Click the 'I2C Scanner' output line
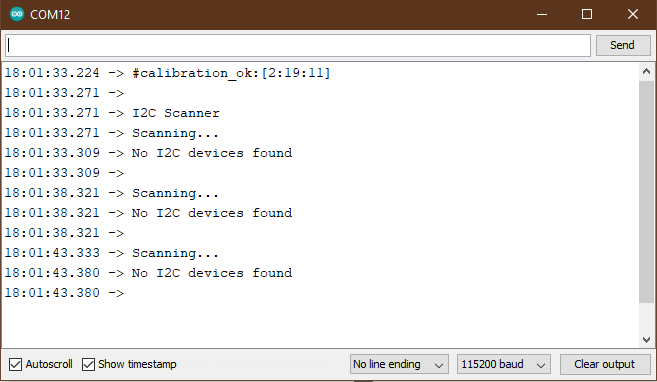 176,113
